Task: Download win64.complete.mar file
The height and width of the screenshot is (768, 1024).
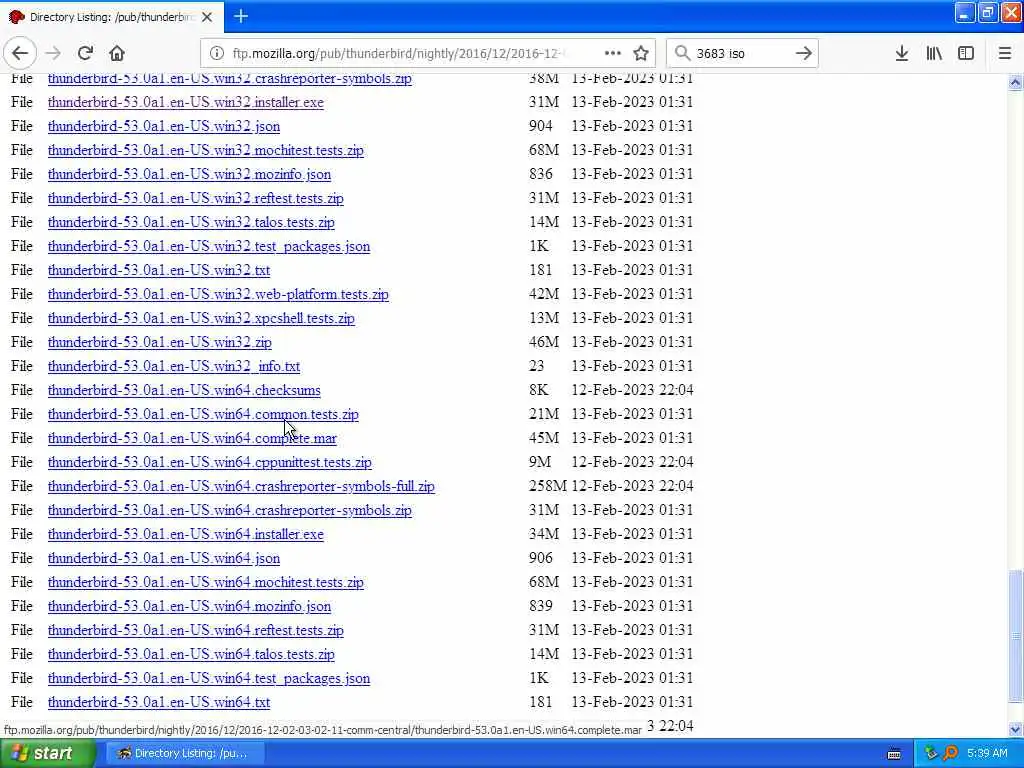Action: click(192, 438)
